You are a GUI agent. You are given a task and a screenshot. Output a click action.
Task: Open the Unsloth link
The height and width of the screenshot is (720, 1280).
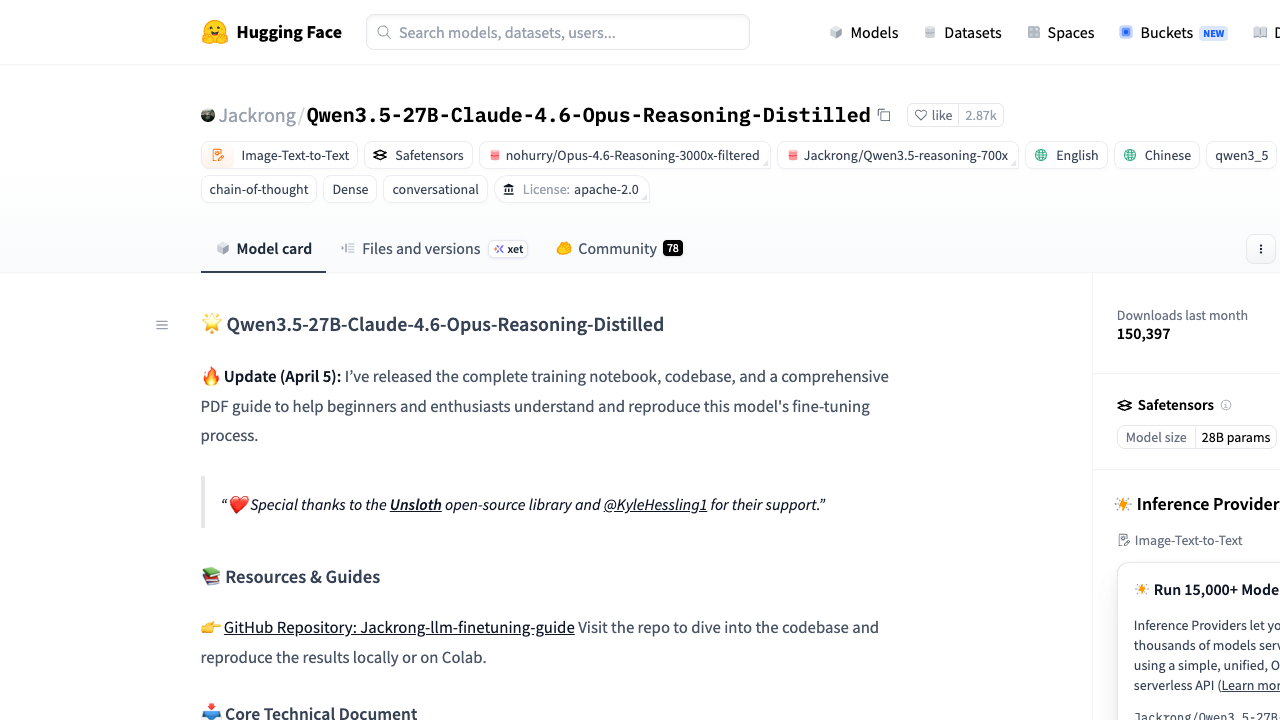point(416,504)
